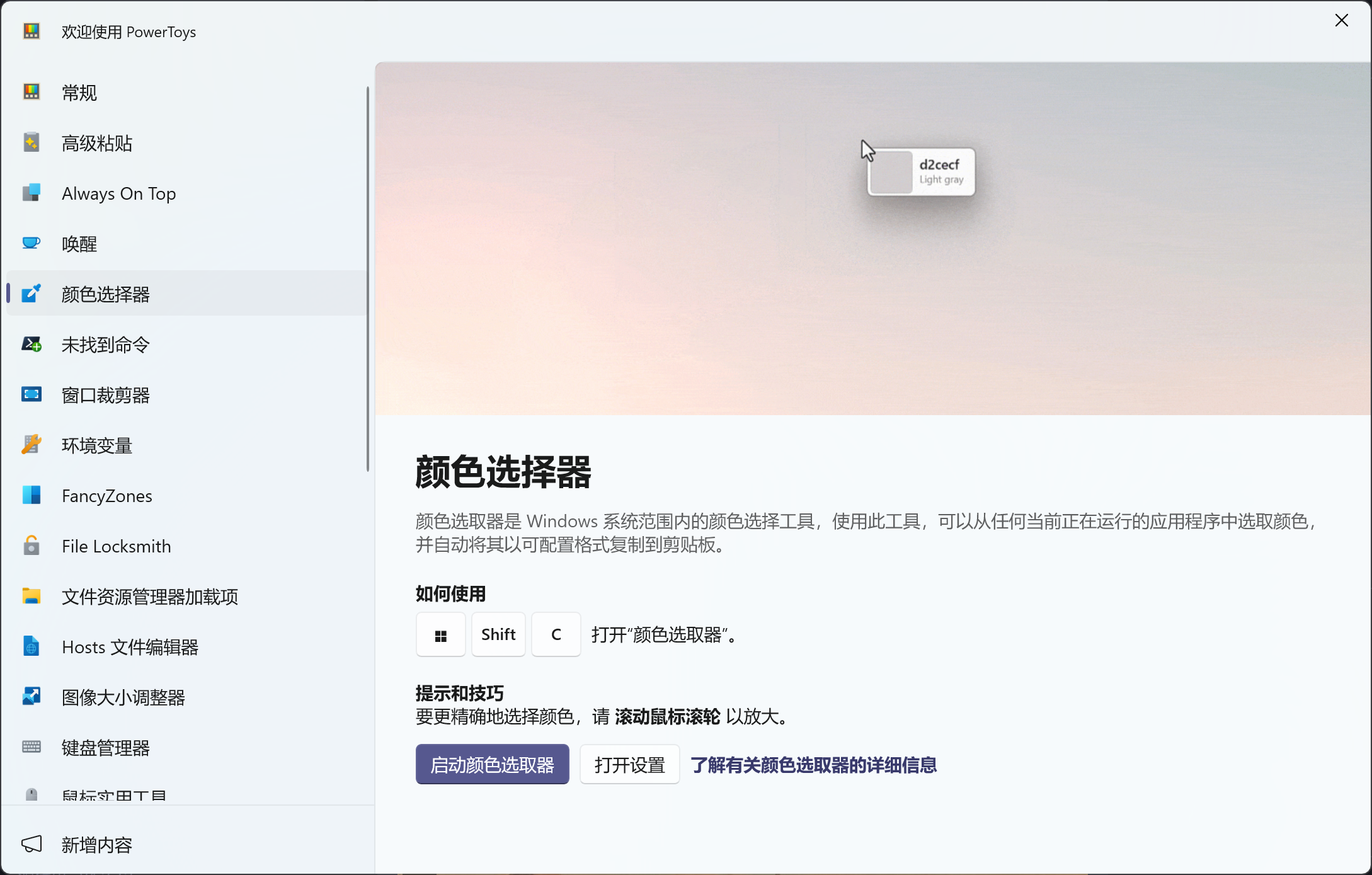Click the 高级粘贴 sidebar icon
The image size is (1372, 875).
tap(31, 143)
